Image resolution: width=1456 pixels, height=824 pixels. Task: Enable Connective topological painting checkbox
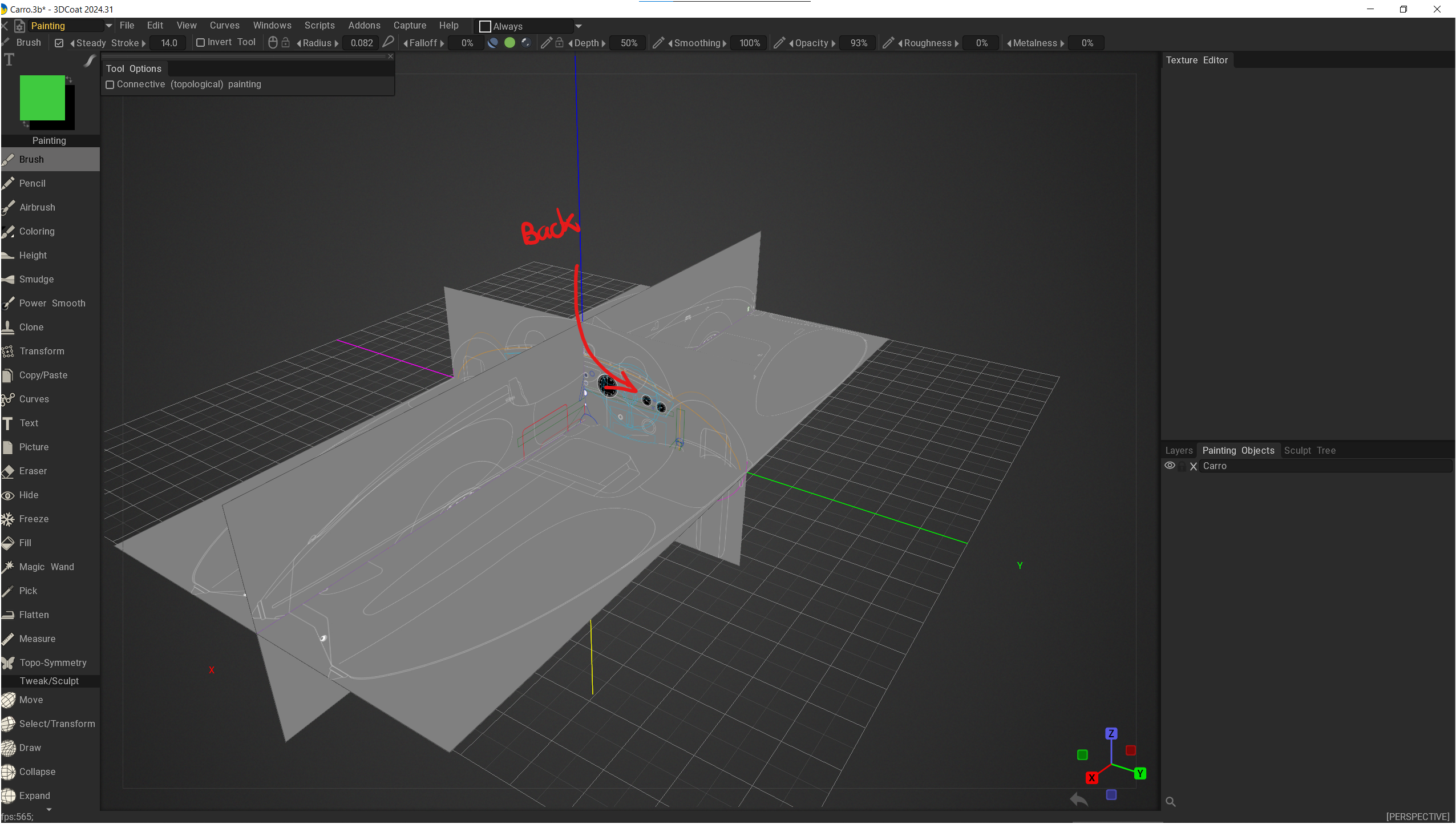tap(110, 84)
